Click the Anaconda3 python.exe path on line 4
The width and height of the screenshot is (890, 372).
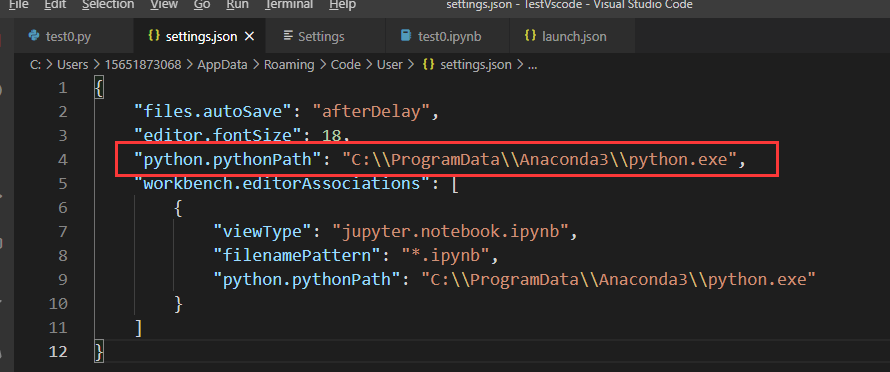tap(539, 160)
